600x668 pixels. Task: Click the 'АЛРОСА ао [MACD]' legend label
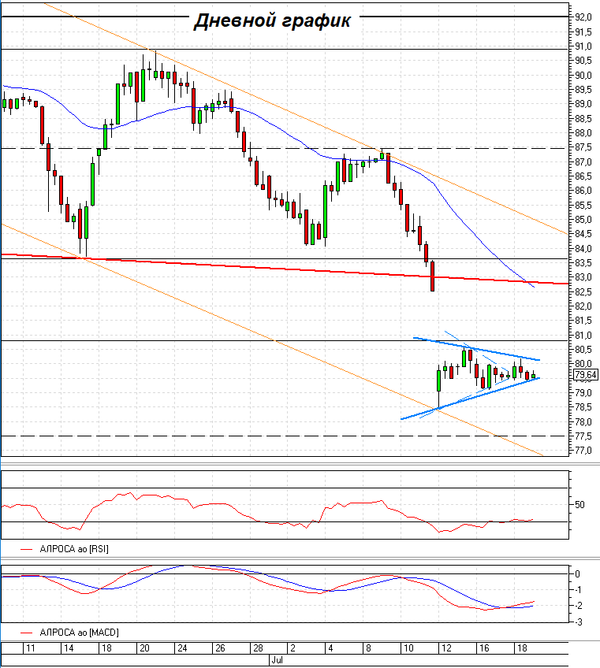(x=79, y=633)
